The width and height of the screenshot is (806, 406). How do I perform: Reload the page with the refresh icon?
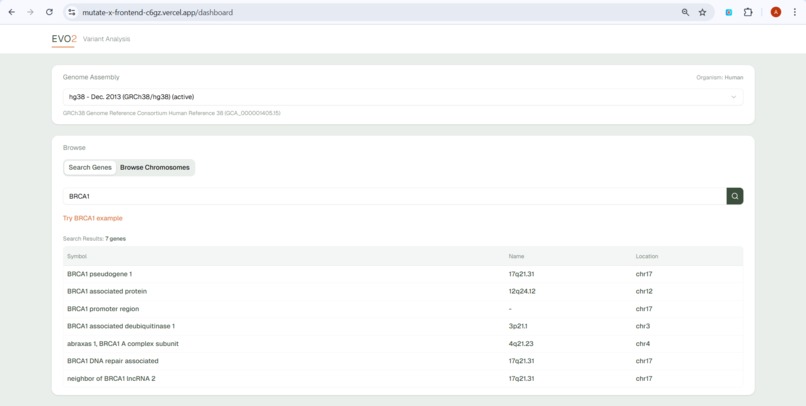[49, 12]
